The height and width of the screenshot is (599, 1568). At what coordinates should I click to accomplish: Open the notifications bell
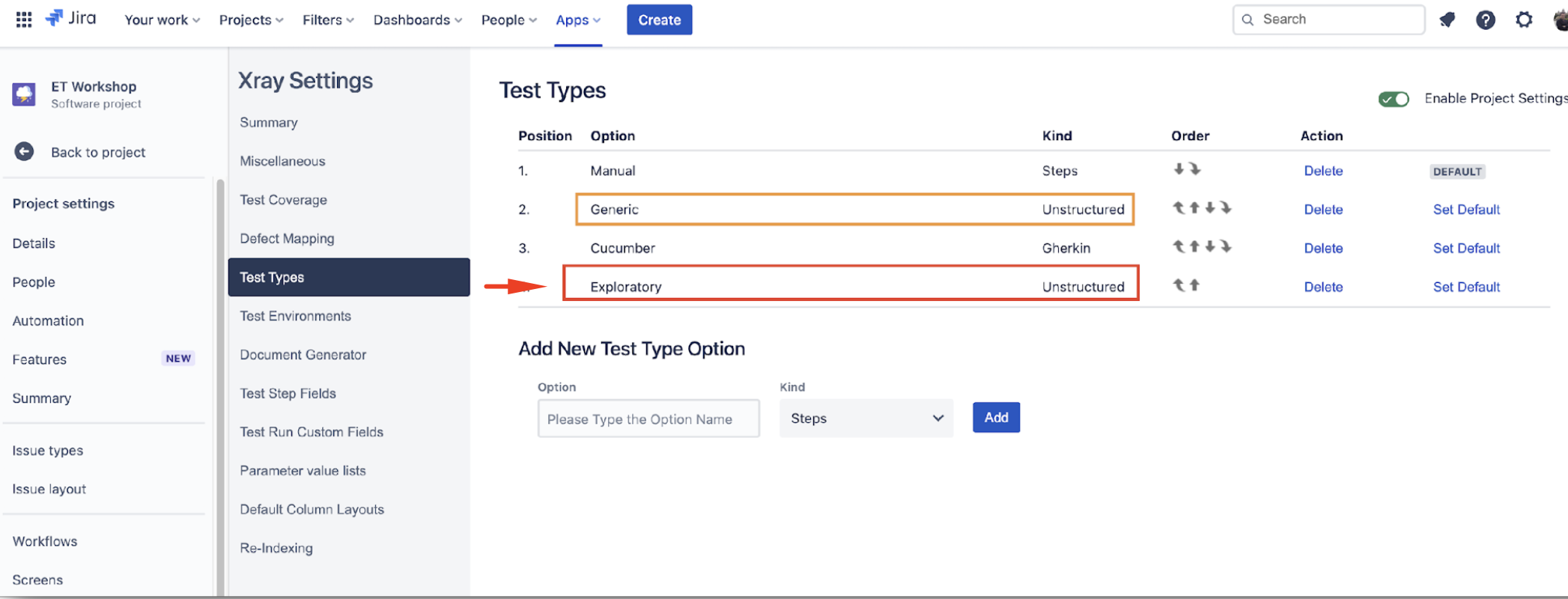(1447, 20)
